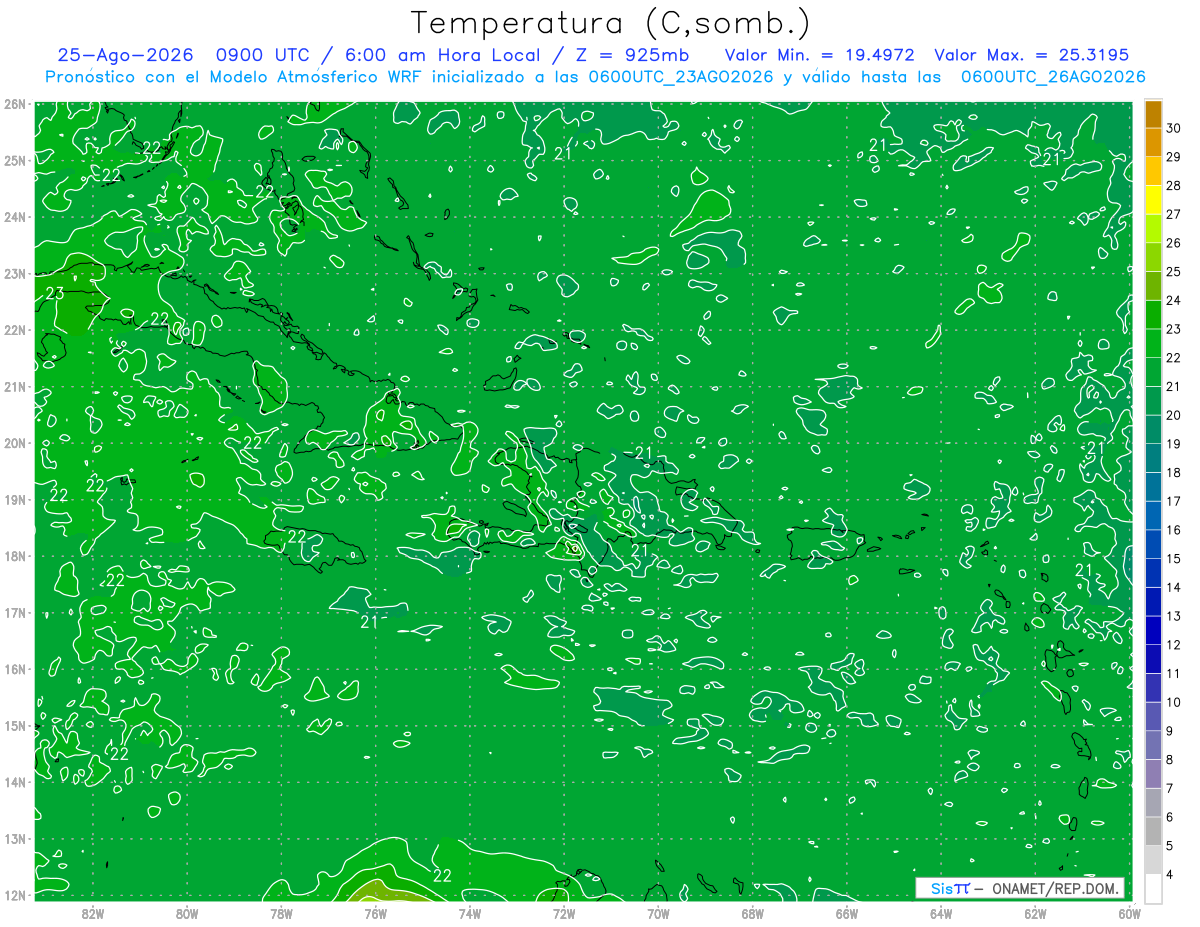
Task: Click the color bar value "19"
Action: (1174, 444)
